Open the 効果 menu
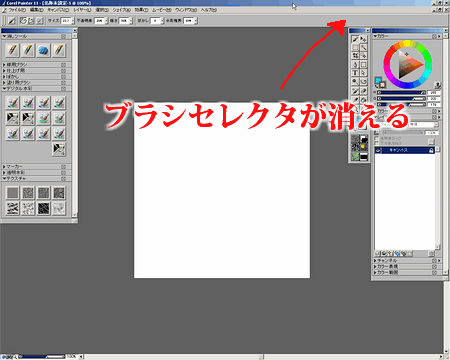The width and height of the screenshot is (450, 360). [x=141, y=10]
